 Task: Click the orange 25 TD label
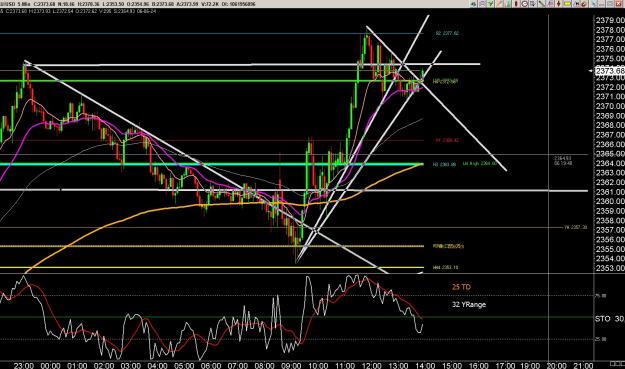461,287
